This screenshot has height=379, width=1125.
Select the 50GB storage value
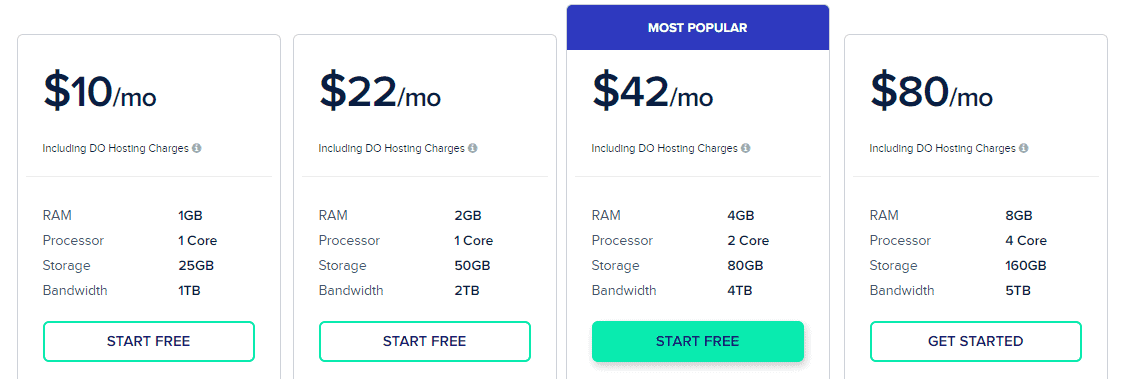473,266
